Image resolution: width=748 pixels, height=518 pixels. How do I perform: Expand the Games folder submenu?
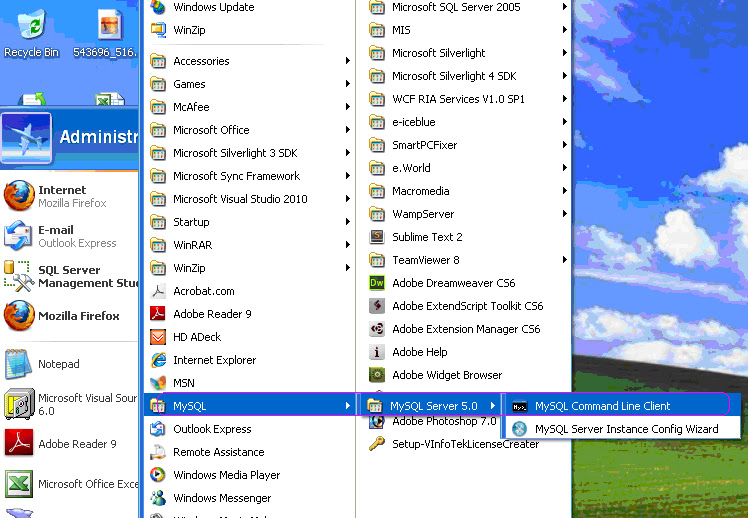[x=249, y=84]
